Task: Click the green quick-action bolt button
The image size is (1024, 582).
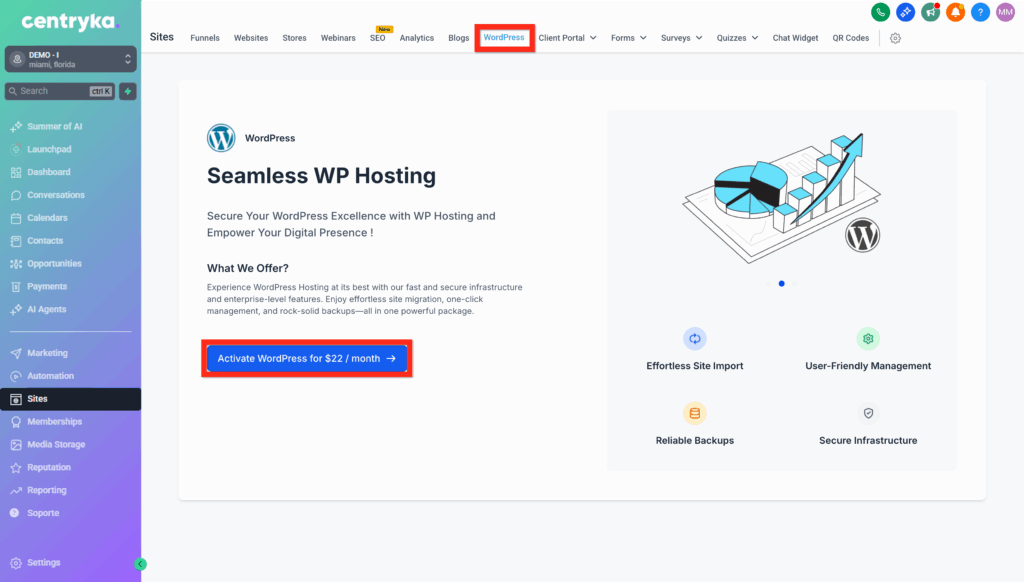Action: click(x=128, y=91)
